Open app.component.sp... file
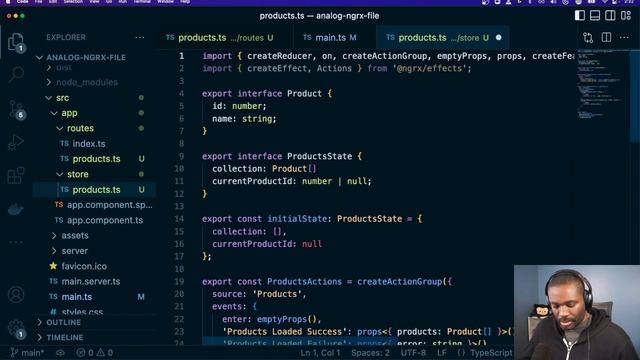640x360 pixels. pos(109,205)
